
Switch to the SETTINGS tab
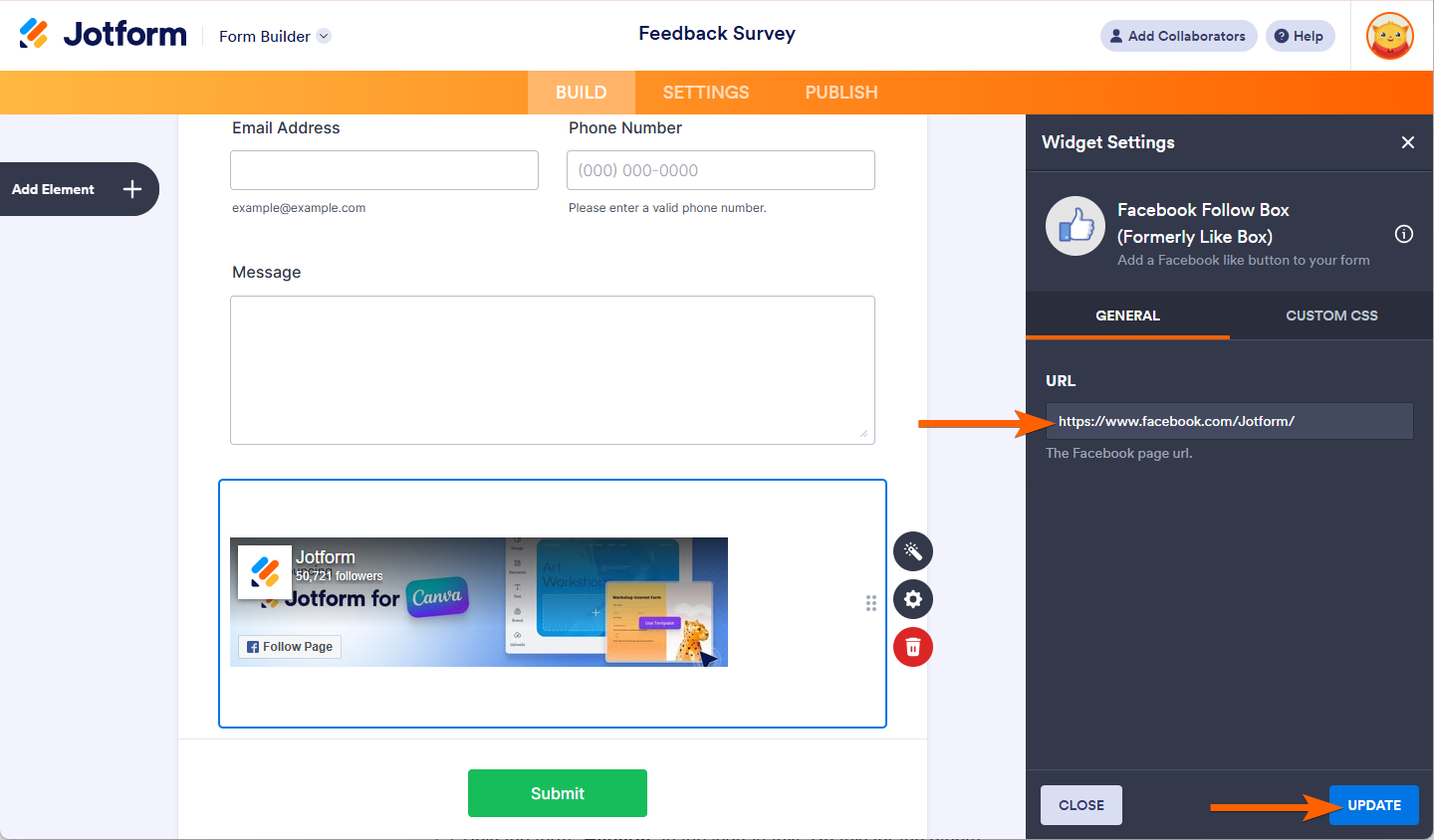click(705, 92)
